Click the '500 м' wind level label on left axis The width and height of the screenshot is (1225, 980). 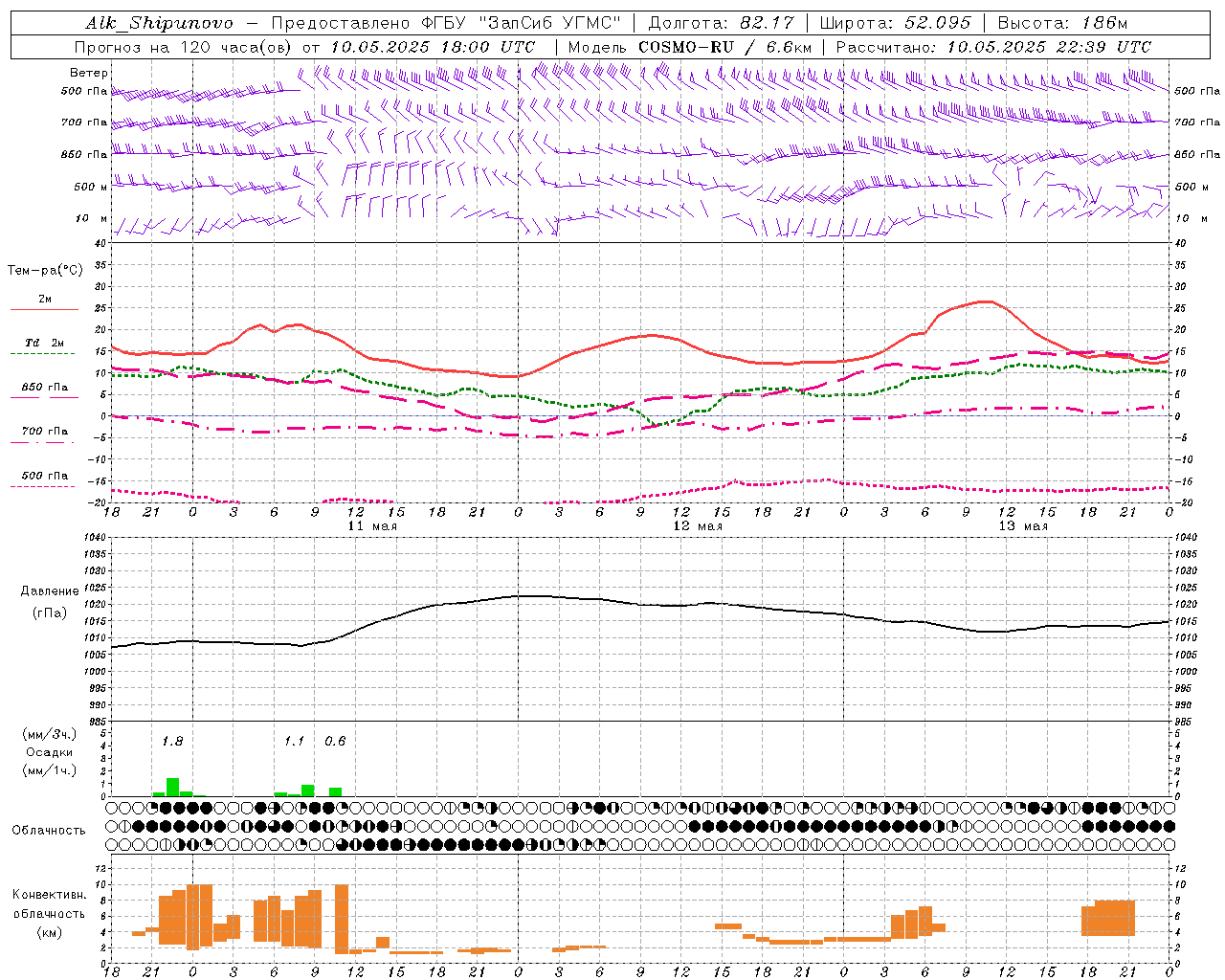tap(91, 187)
